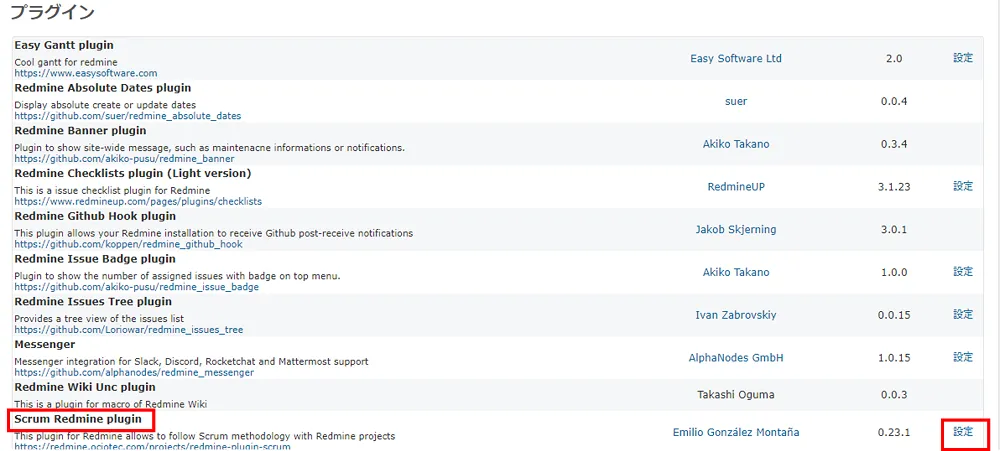Select the Redmine Github Hook plugin title

pyautogui.click(x=95, y=216)
